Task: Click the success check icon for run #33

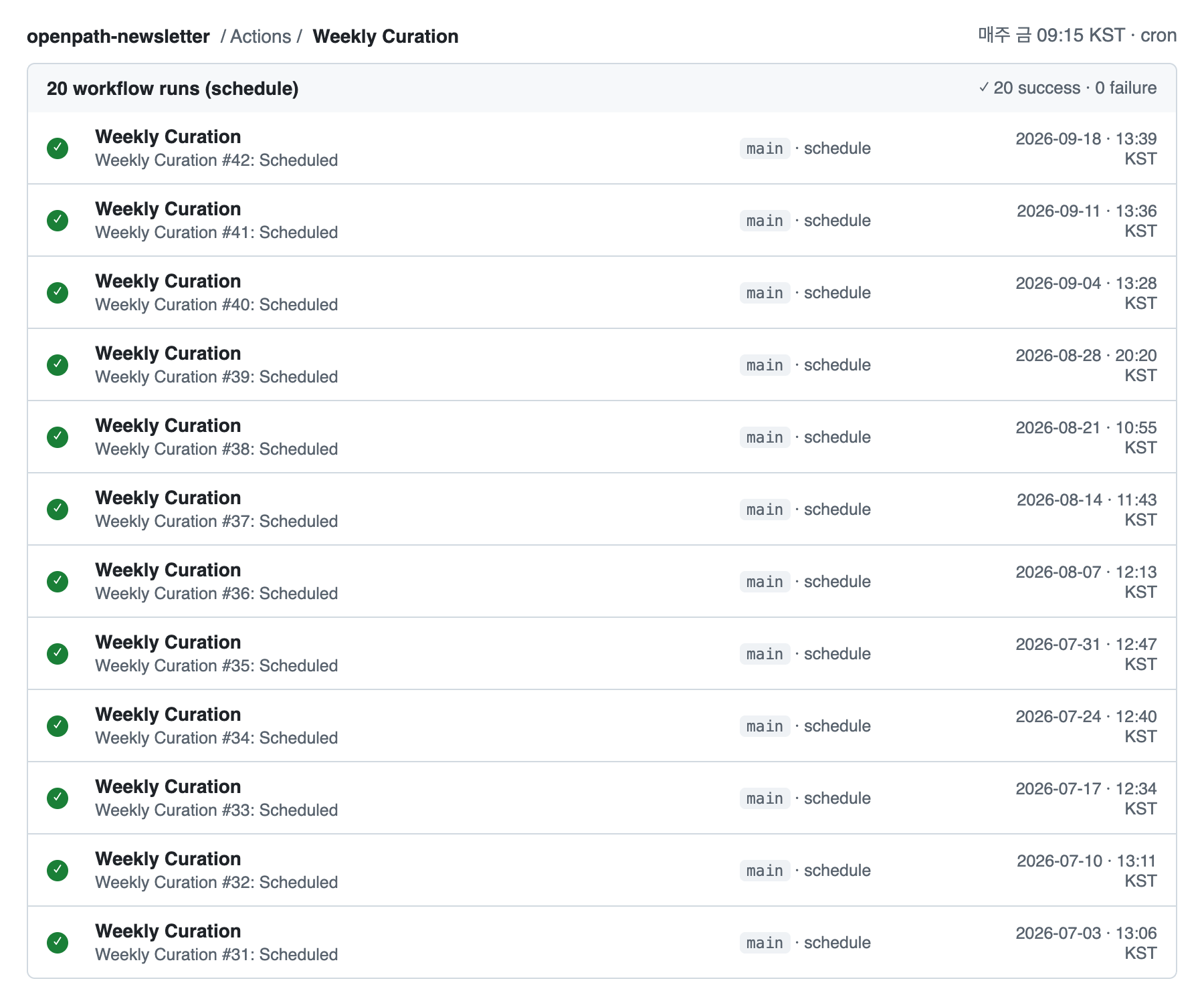Action: pos(58,798)
